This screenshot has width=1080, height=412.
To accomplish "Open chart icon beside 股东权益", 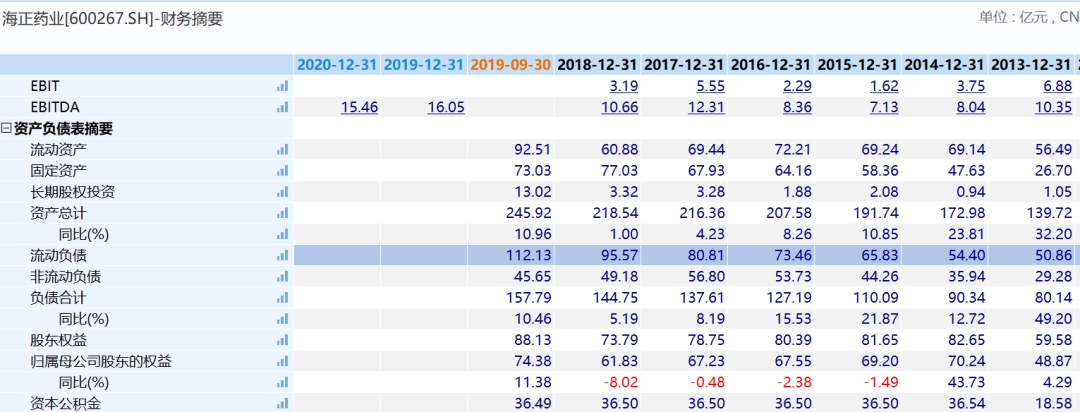I will [282, 340].
